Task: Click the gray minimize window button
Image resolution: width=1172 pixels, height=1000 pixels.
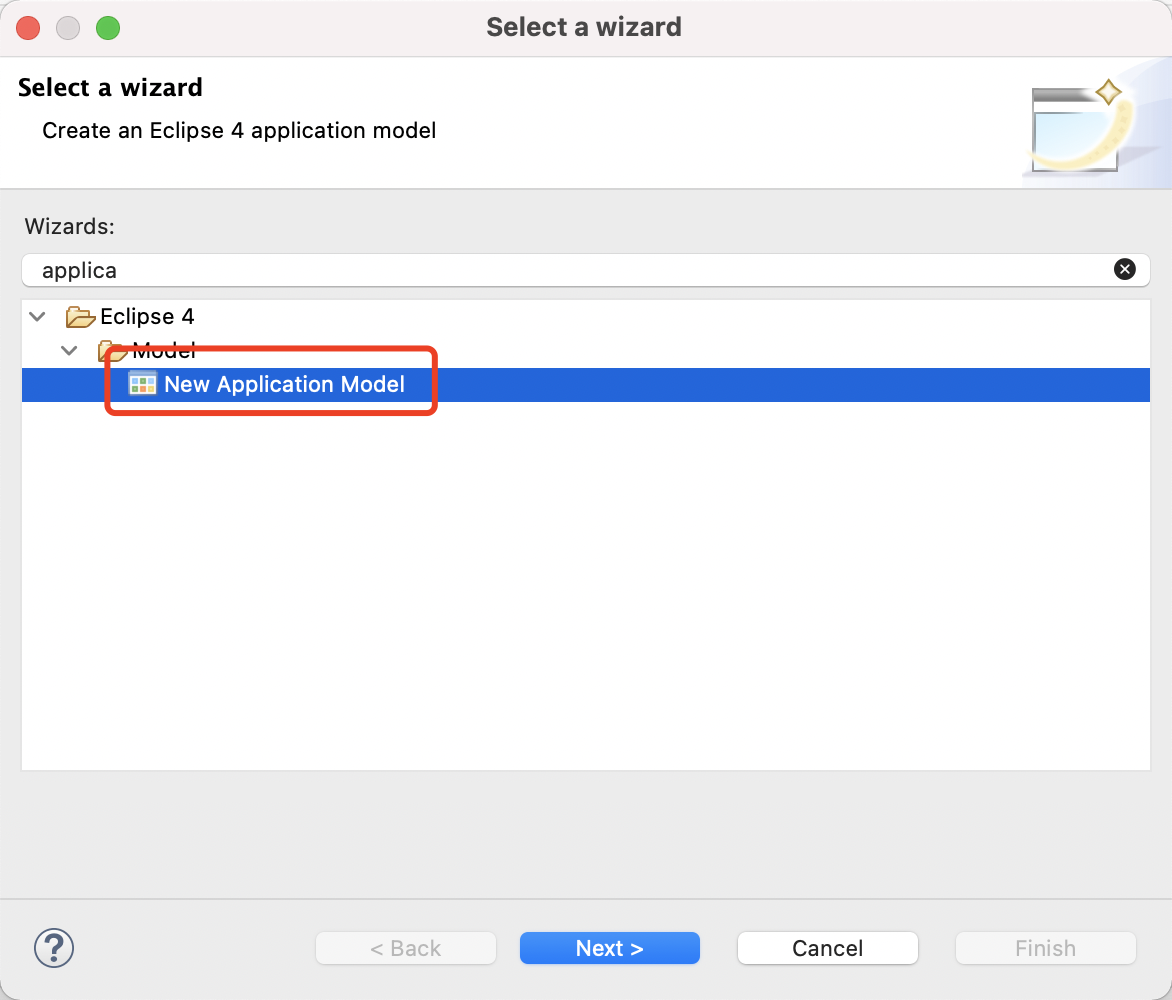Action: (x=68, y=28)
